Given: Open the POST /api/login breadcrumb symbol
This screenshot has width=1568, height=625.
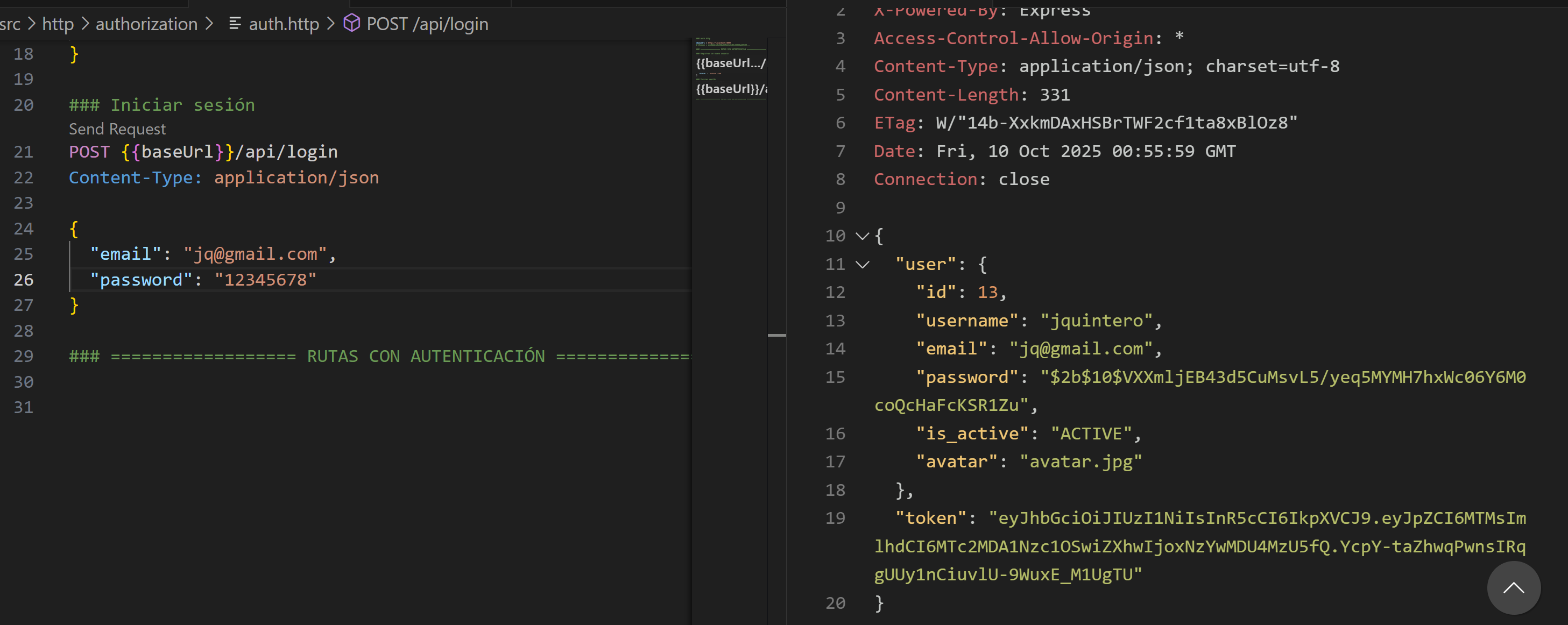Looking at the screenshot, I should click(427, 24).
